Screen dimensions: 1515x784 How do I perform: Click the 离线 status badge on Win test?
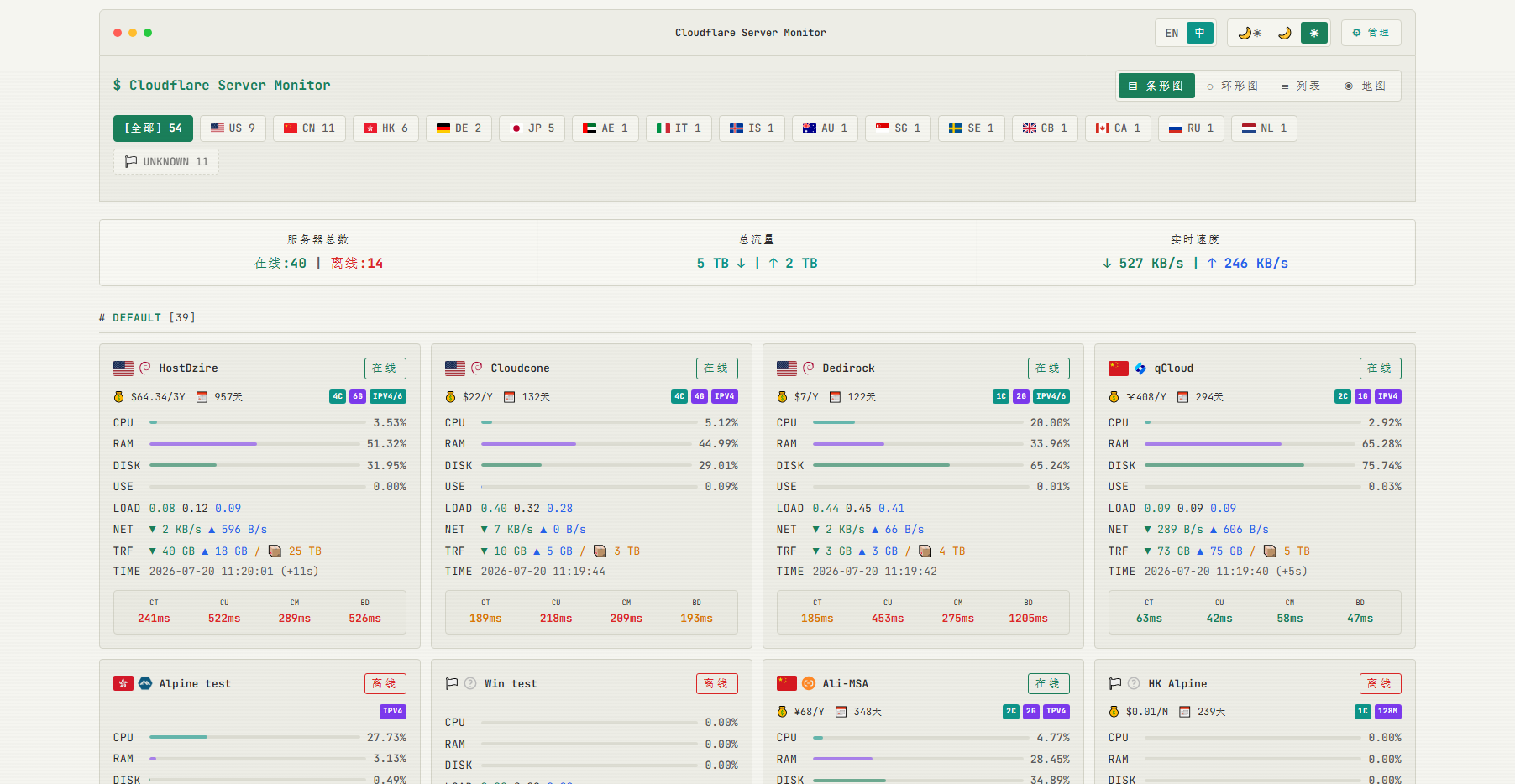tap(716, 683)
